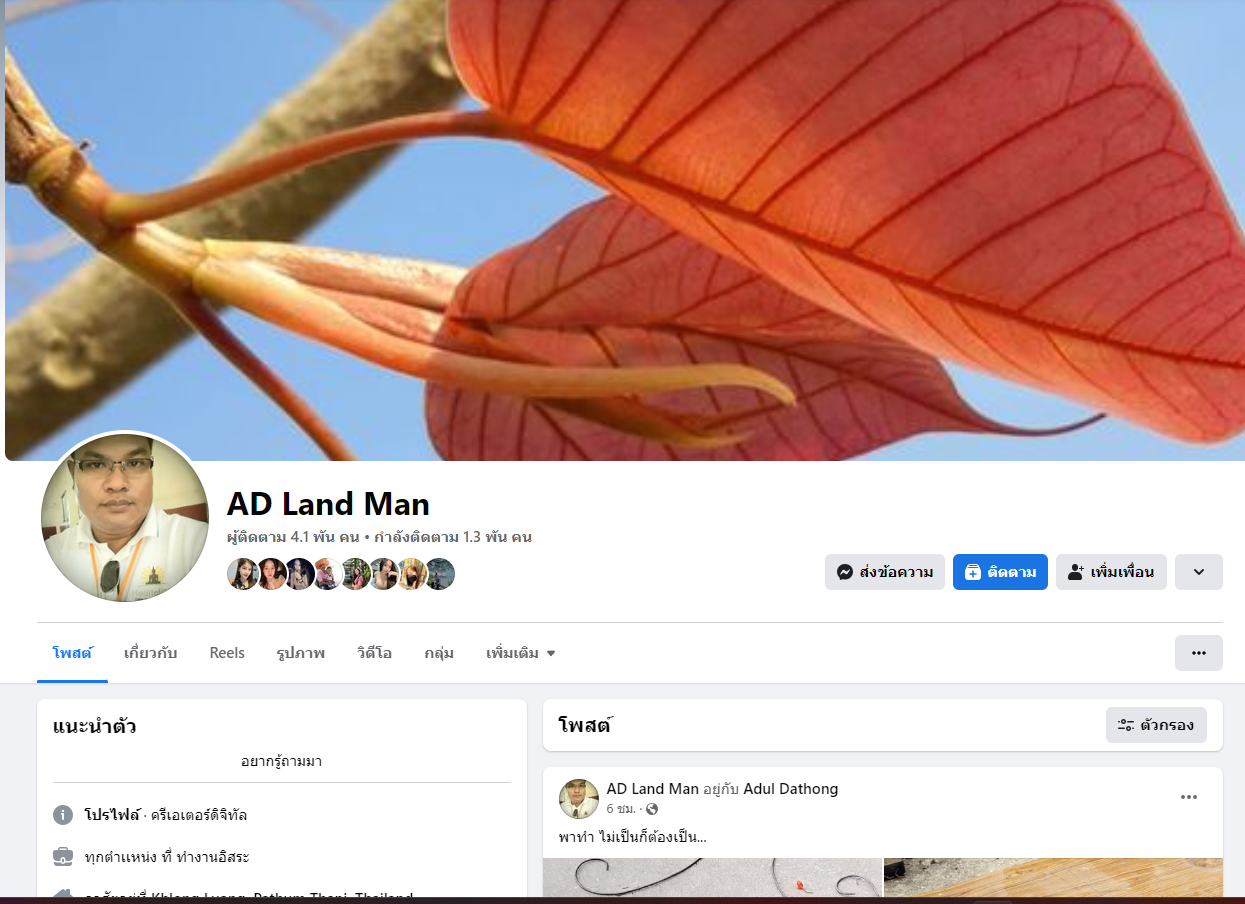Open the three-dot menu in profile tab bar
The height and width of the screenshot is (904, 1245).
[1199, 653]
